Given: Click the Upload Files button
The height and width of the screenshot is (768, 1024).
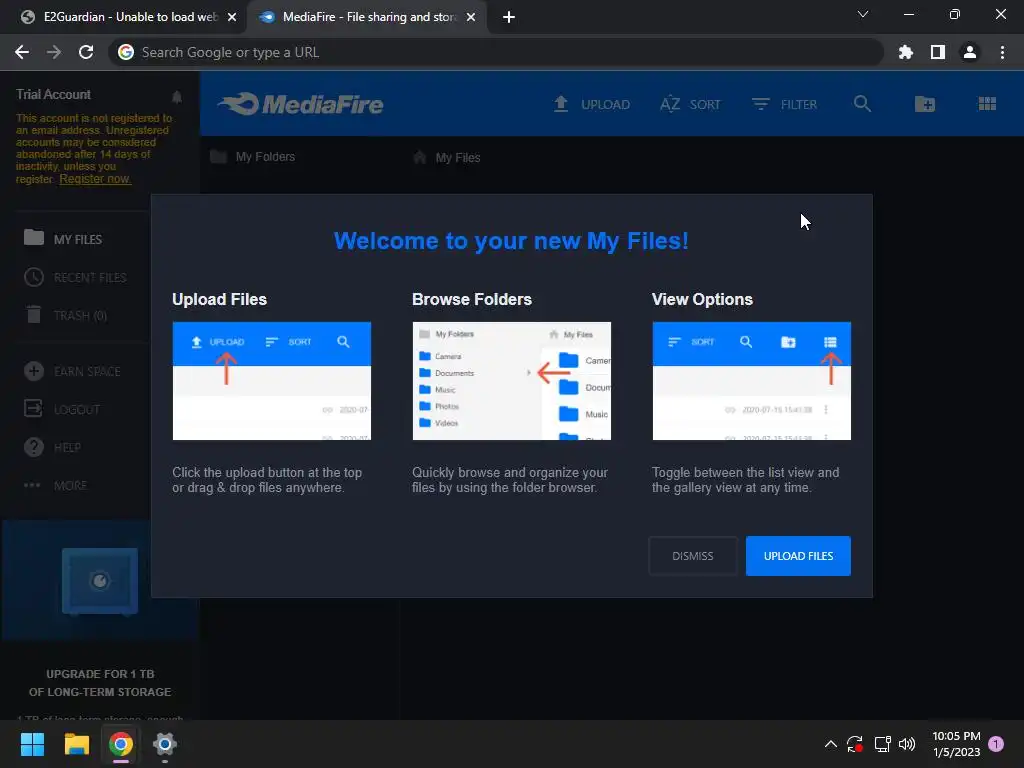Looking at the screenshot, I should coord(798,556).
